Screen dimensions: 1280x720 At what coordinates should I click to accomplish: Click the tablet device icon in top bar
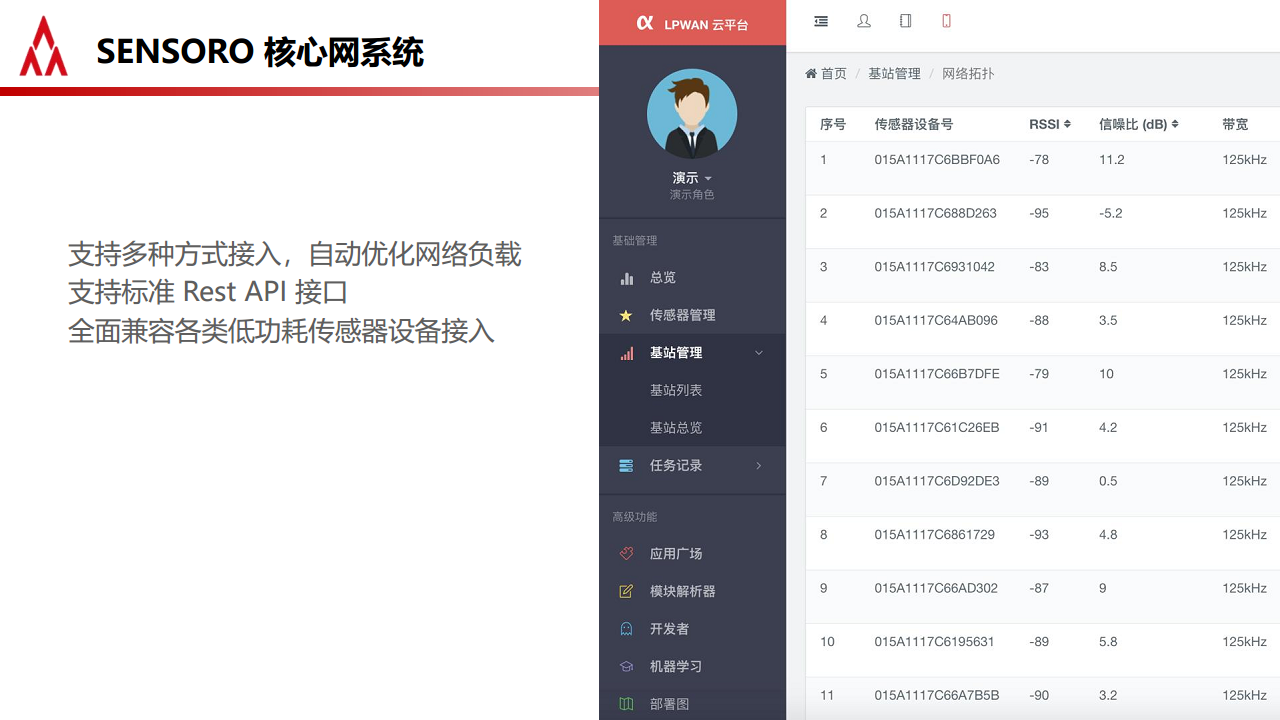[x=906, y=21]
